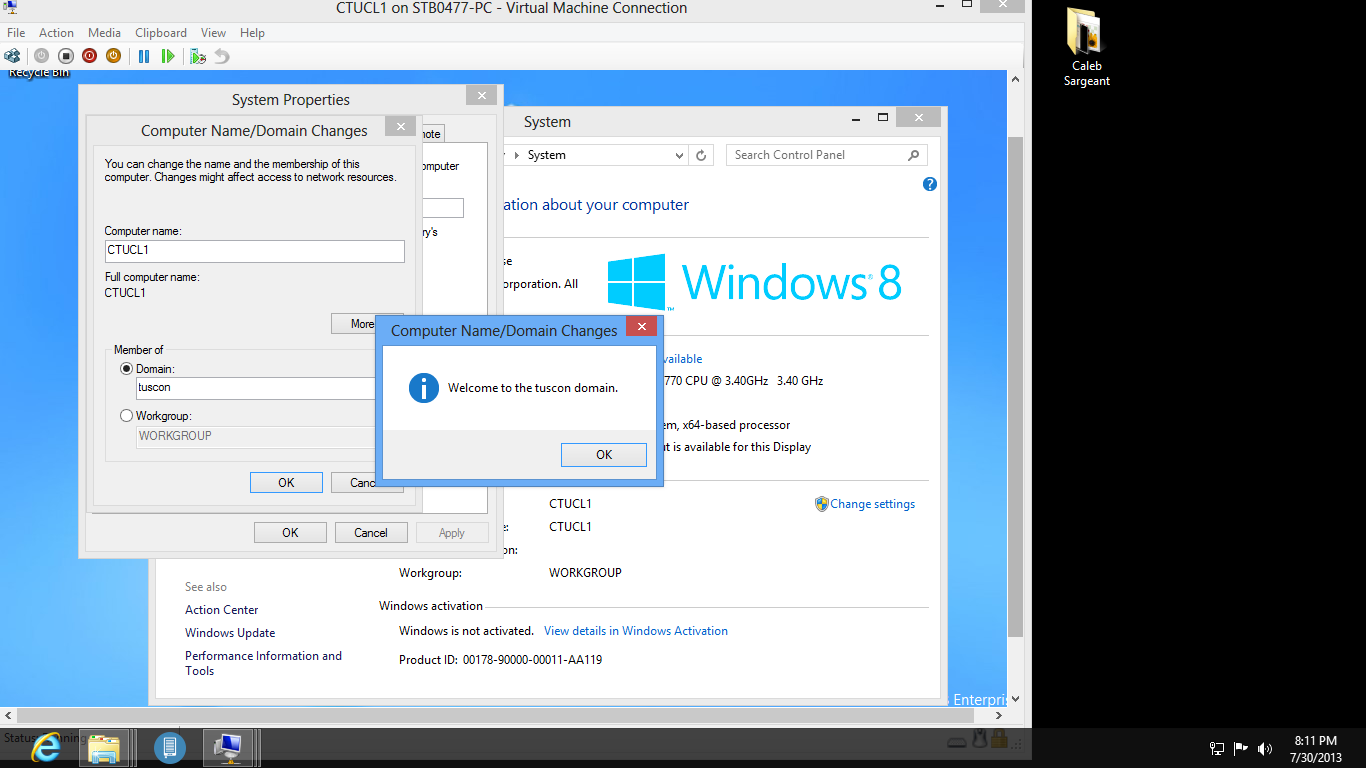Send Ctrl+Alt+Delete using the toolbar icon
Image resolution: width=1366 pixels, height=768 pixels.
(12, 56)
